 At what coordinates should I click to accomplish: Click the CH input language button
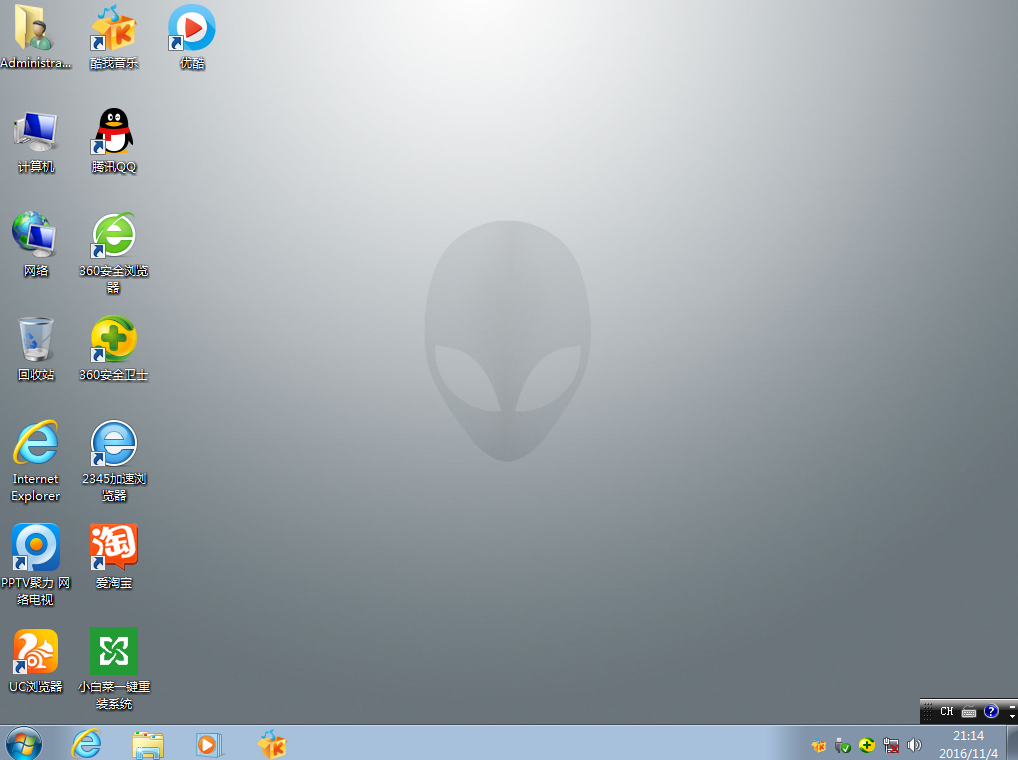click(947, 711)
